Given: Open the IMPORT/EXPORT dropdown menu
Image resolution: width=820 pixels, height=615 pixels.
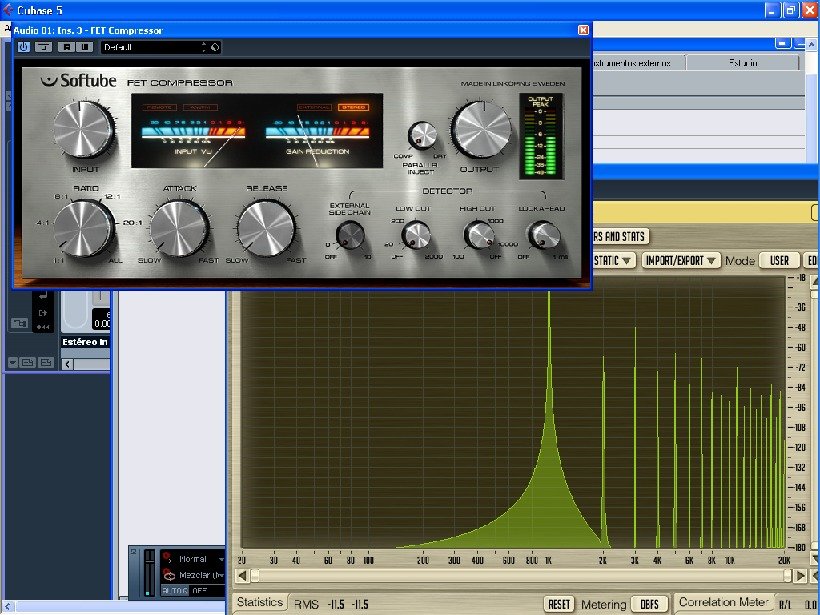Looking at the screenshot, I should click(x=681, y=260).
